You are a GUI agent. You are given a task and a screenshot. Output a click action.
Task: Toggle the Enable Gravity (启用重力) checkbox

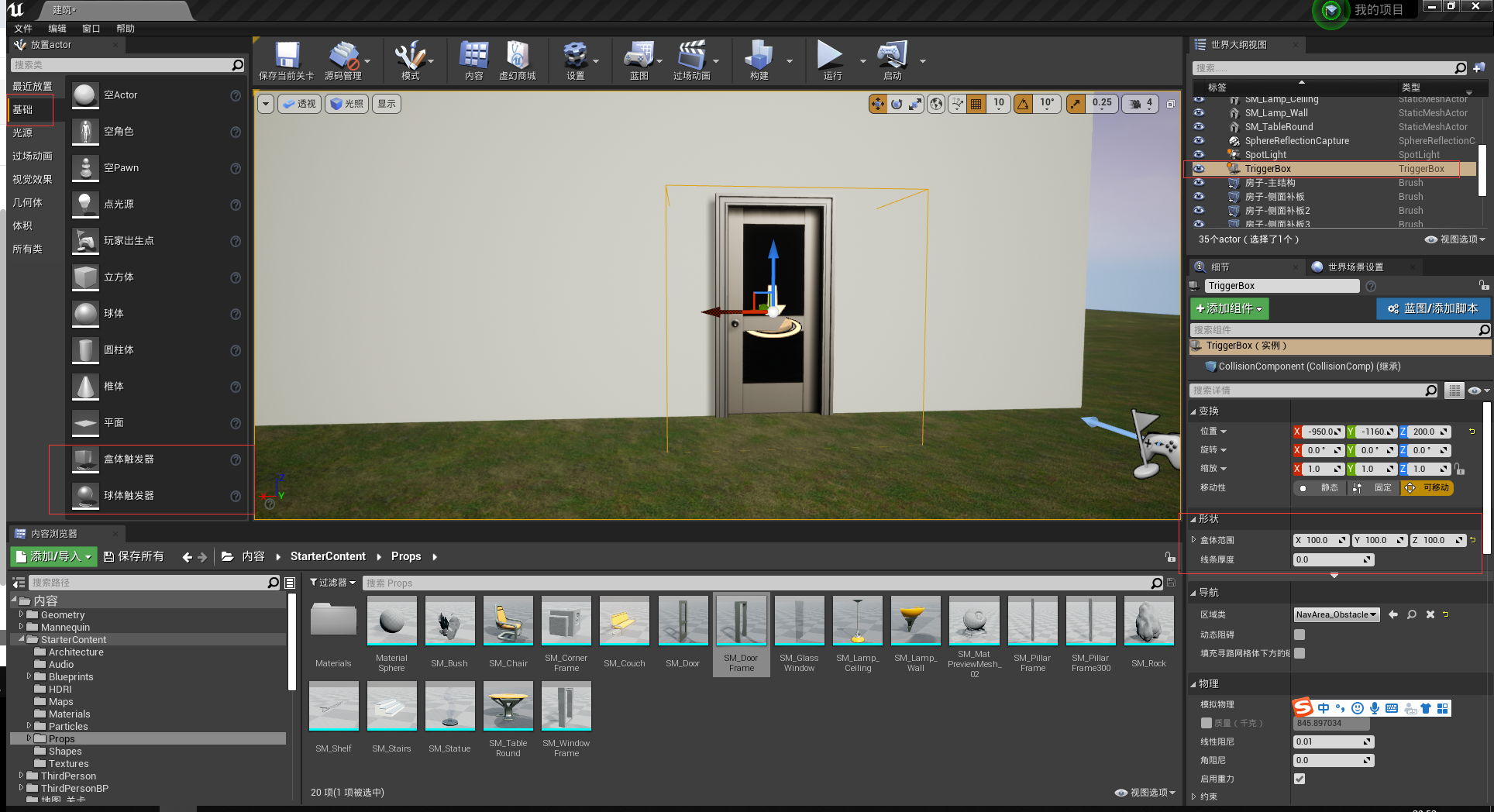[1300, 779]
